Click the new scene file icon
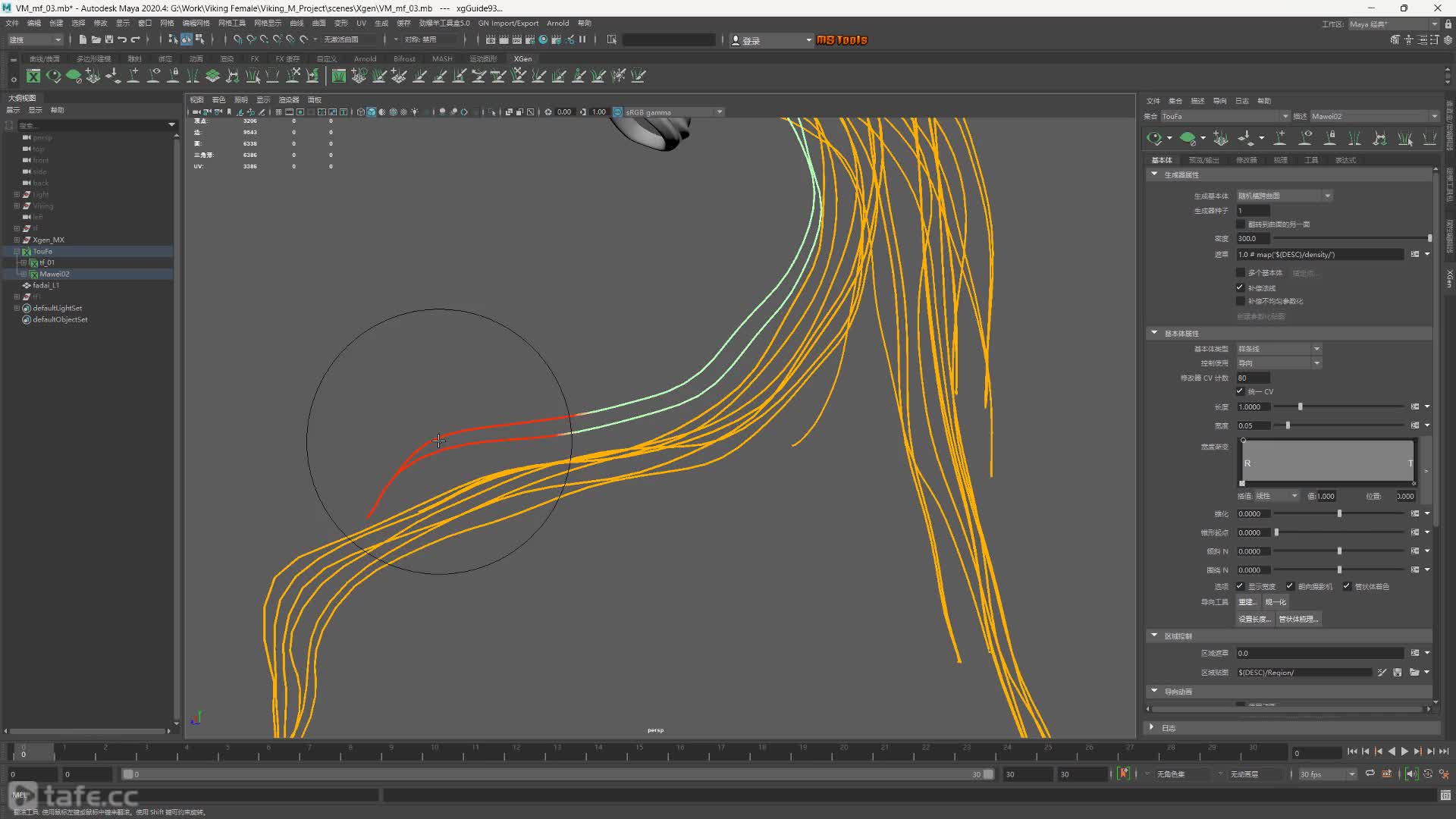Image resolution: width=1456 pixels, height=819 pixels. click(x=83, y=39)
